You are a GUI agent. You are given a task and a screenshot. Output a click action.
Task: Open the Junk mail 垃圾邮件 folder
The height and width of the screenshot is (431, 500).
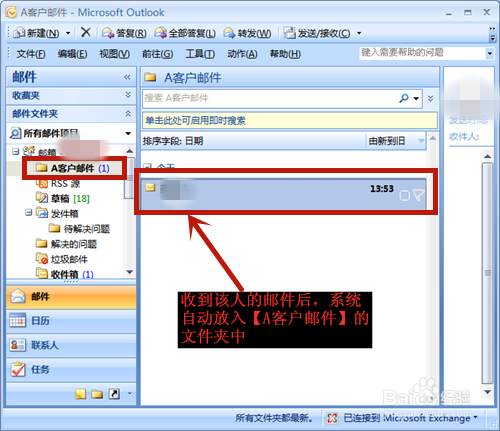(62, 259)
